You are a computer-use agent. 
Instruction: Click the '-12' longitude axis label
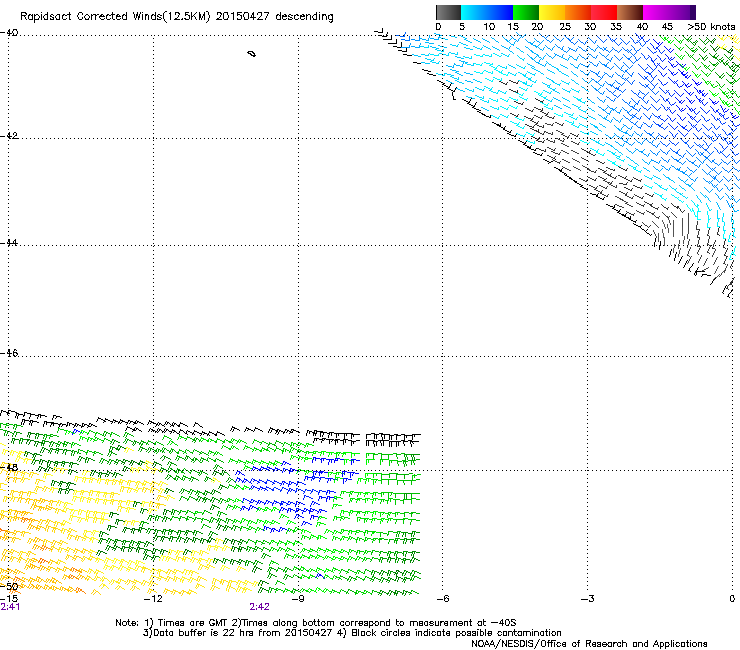click(152, 599)
